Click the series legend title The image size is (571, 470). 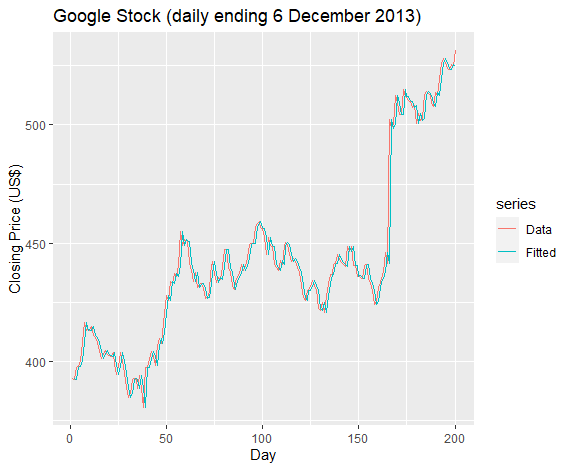pyautogui.click(x=516, y=204)
